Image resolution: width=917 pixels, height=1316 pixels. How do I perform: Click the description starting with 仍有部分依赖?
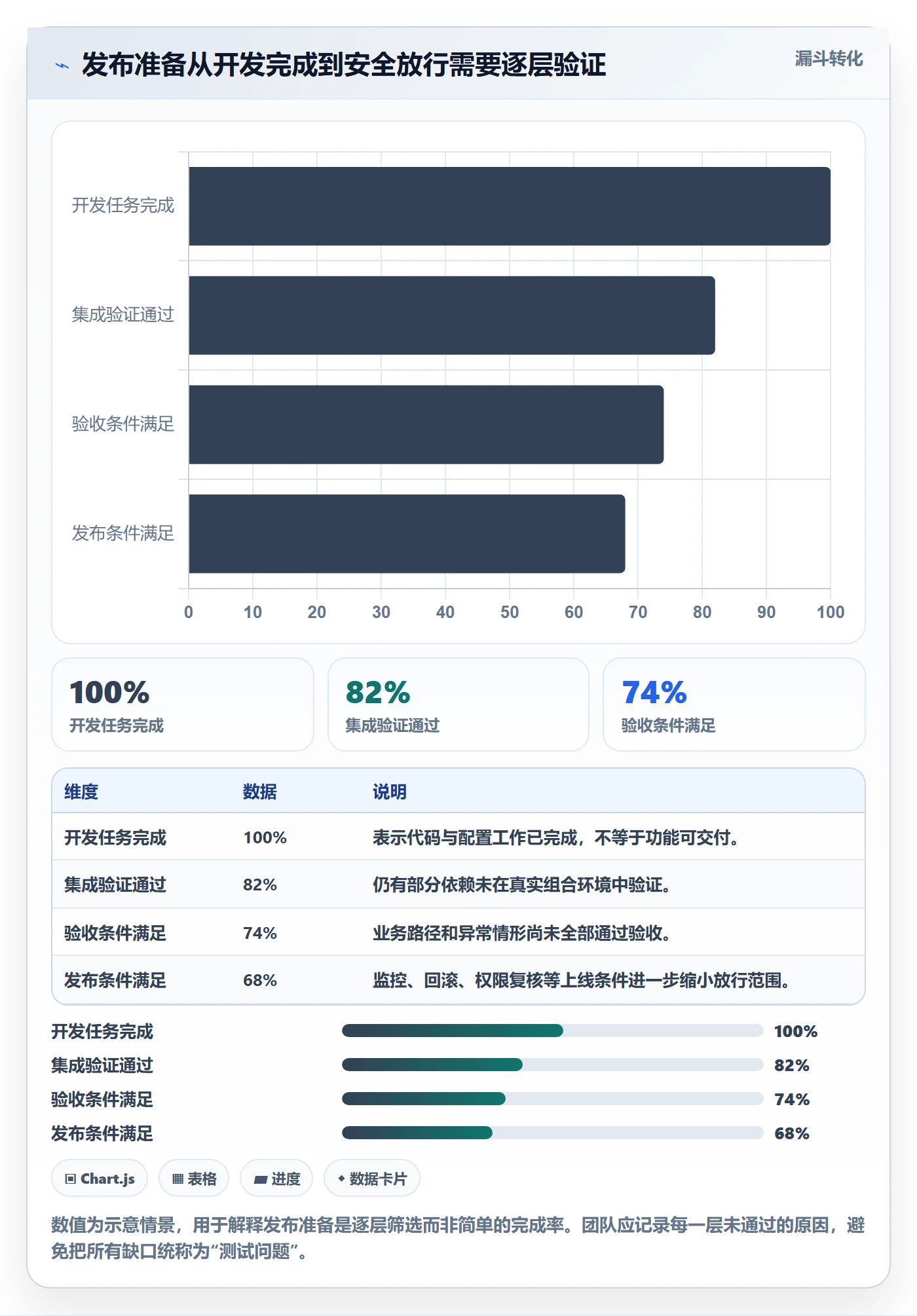tap(521, 885)
